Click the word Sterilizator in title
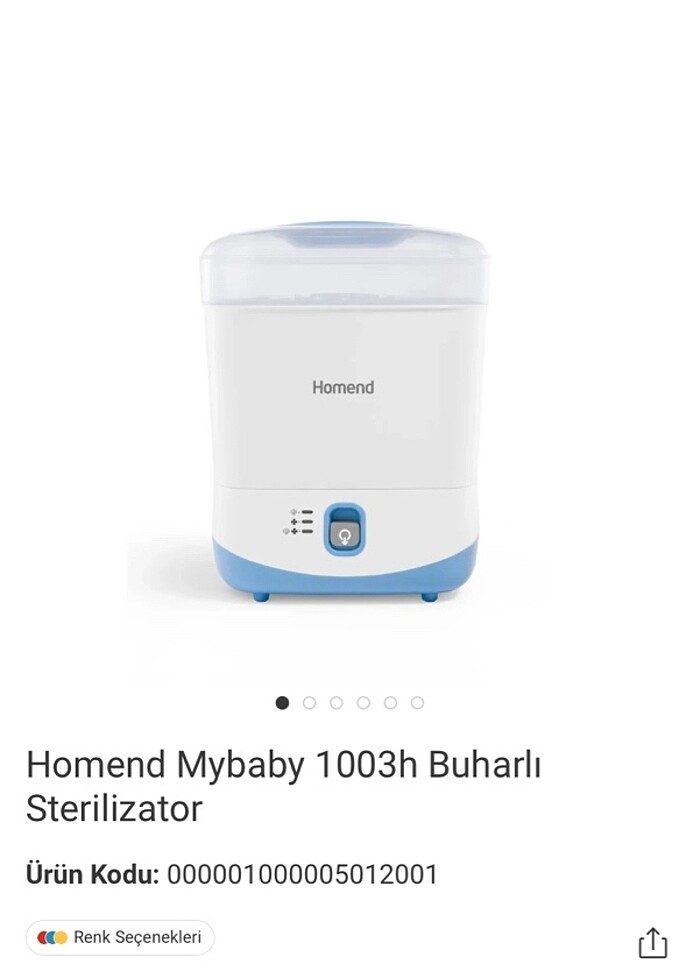700x980 pixels. [x=114, y=809]
